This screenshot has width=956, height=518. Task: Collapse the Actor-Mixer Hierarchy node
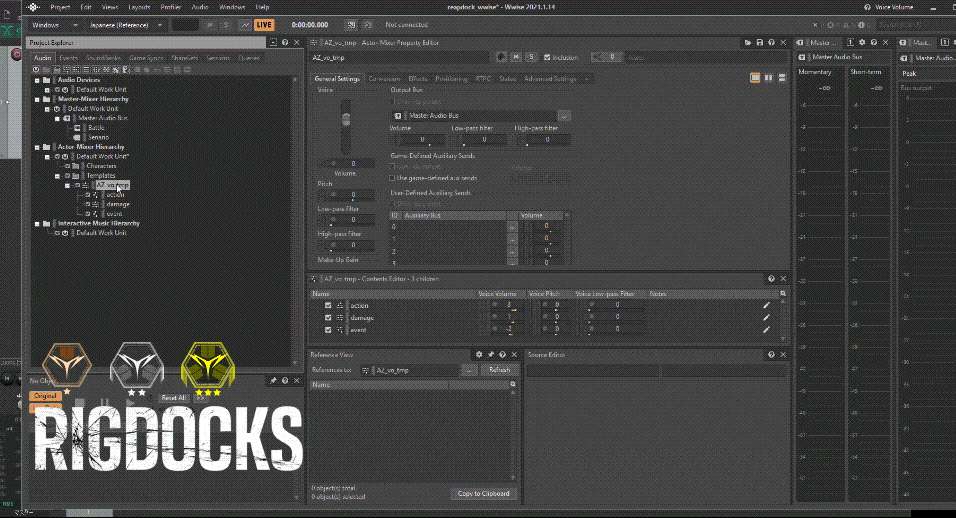tap(37, 147)
